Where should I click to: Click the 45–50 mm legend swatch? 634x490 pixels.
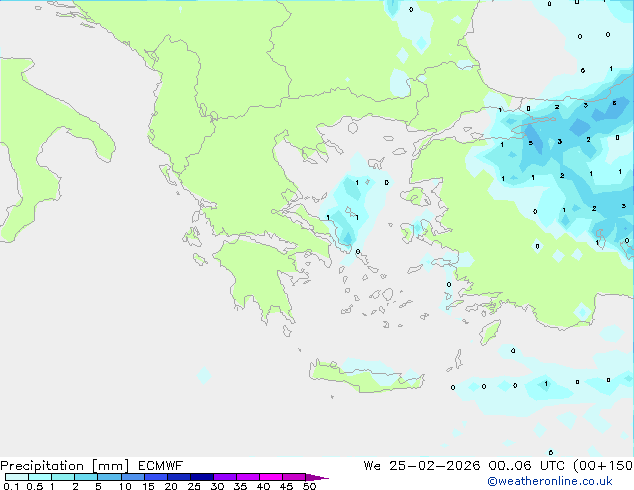pyautogui.click(x=294, y=477)
